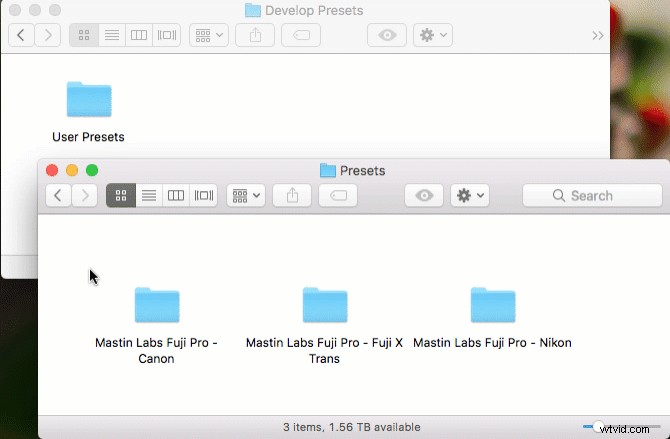670x439 pixels.
Task: Select Mastin Labs Fuji Pro - Nikon folder
Action: coord(493,305)
